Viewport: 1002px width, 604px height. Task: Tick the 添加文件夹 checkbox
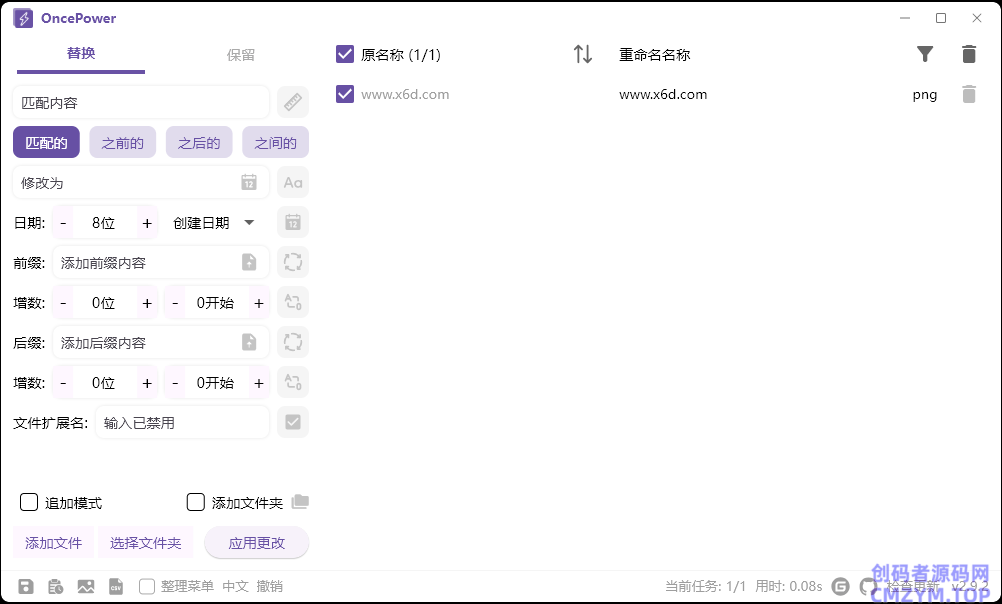pos(196,502)
